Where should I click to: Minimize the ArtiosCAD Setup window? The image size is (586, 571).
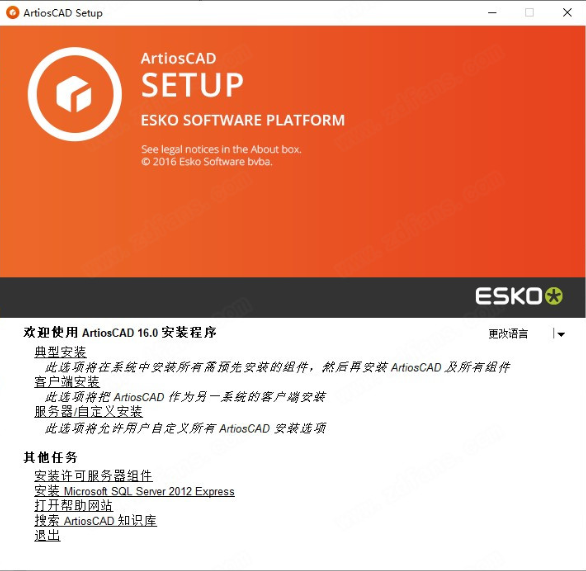coord(492,13)
